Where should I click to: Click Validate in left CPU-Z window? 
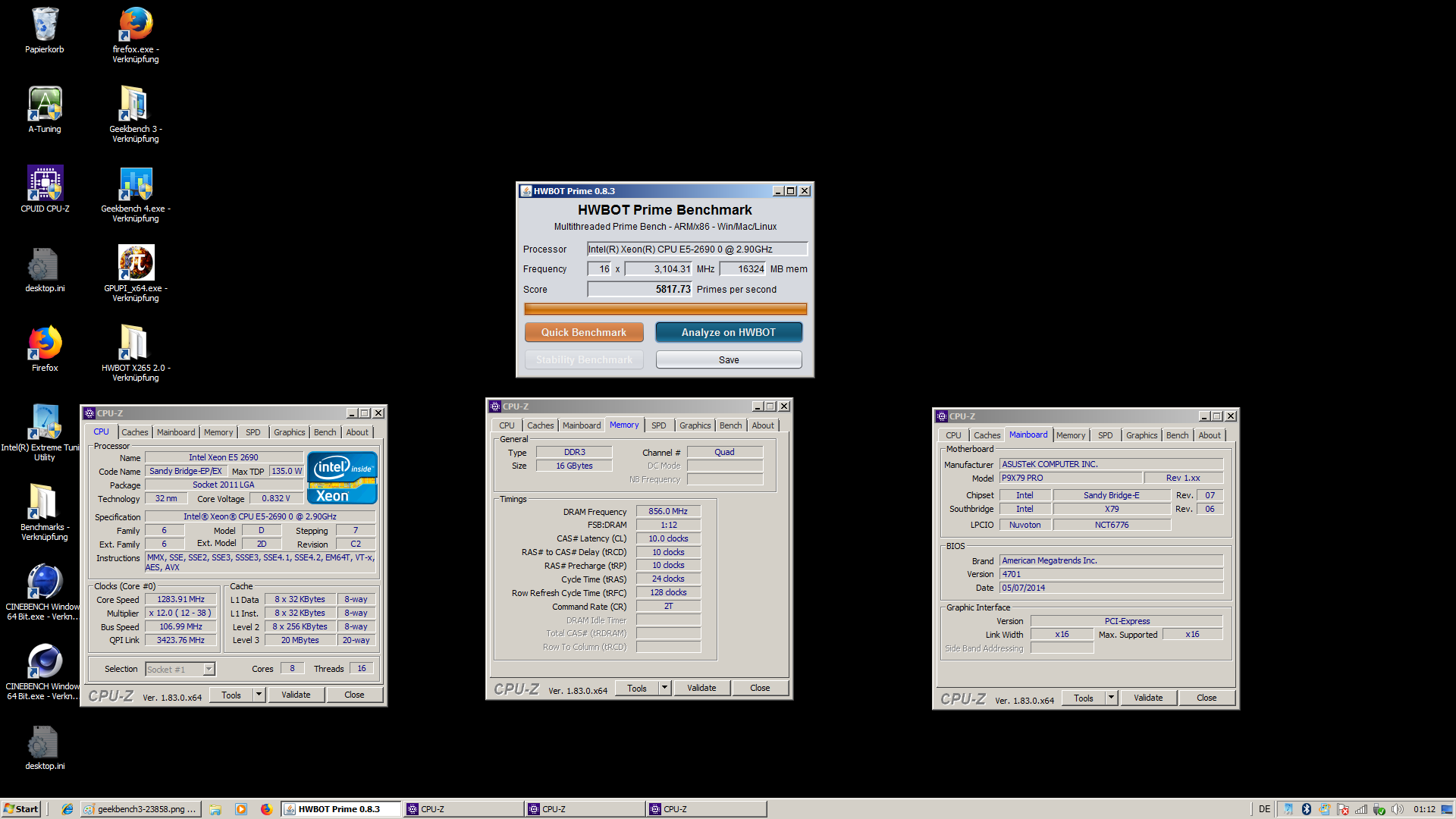tap(296, 695)
